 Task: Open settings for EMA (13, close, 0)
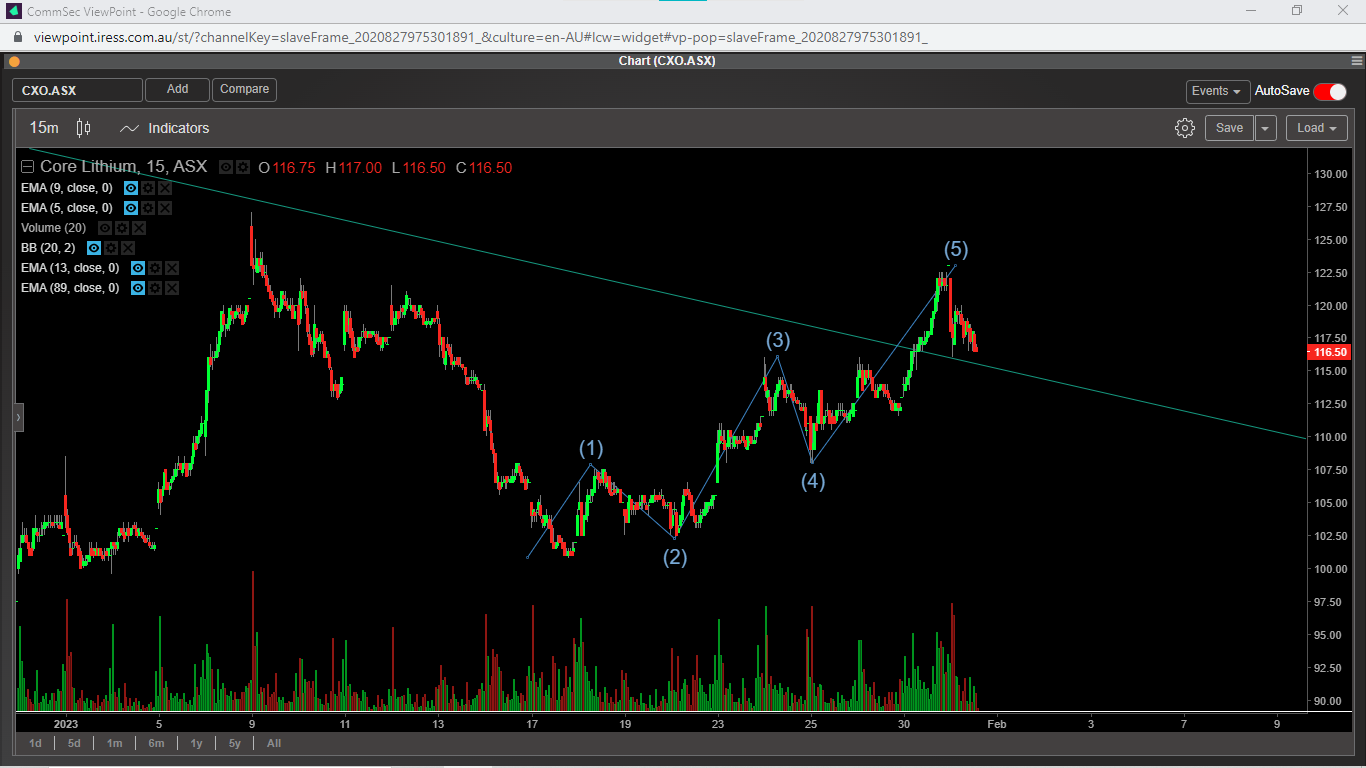click(155, 268)
